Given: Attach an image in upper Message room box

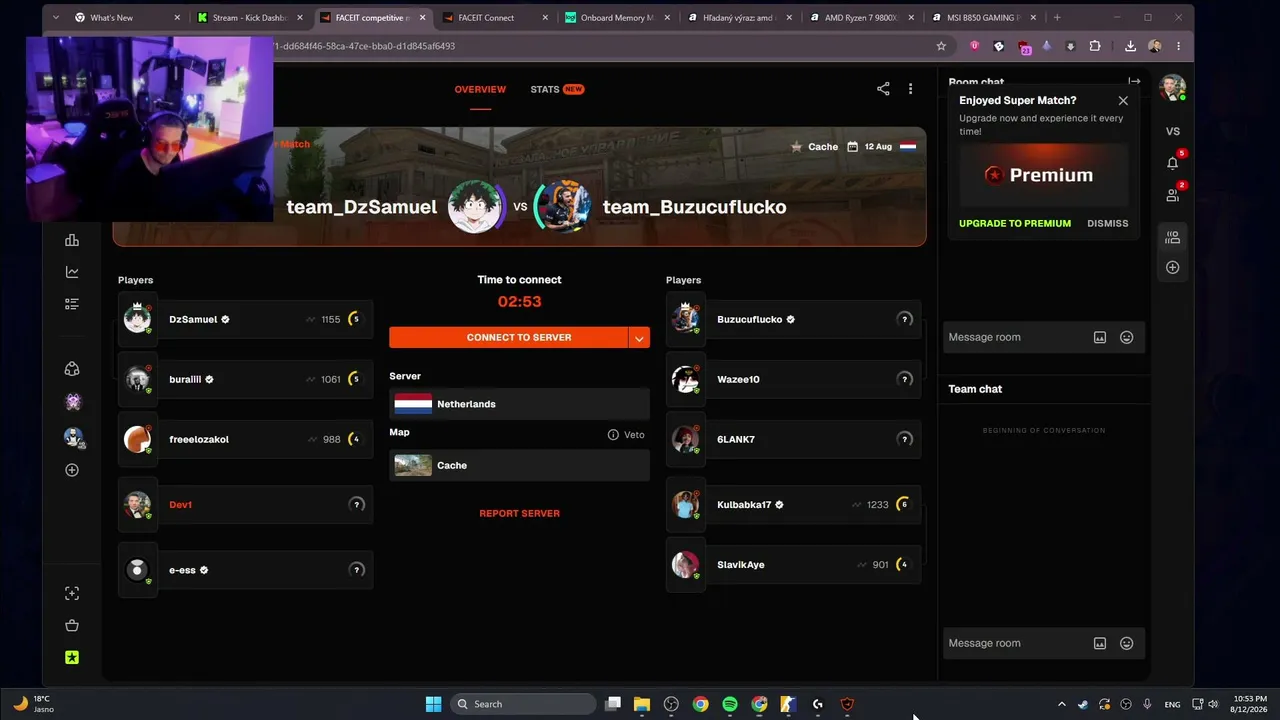Looking at the screenshot, I should pos(1100,338).
